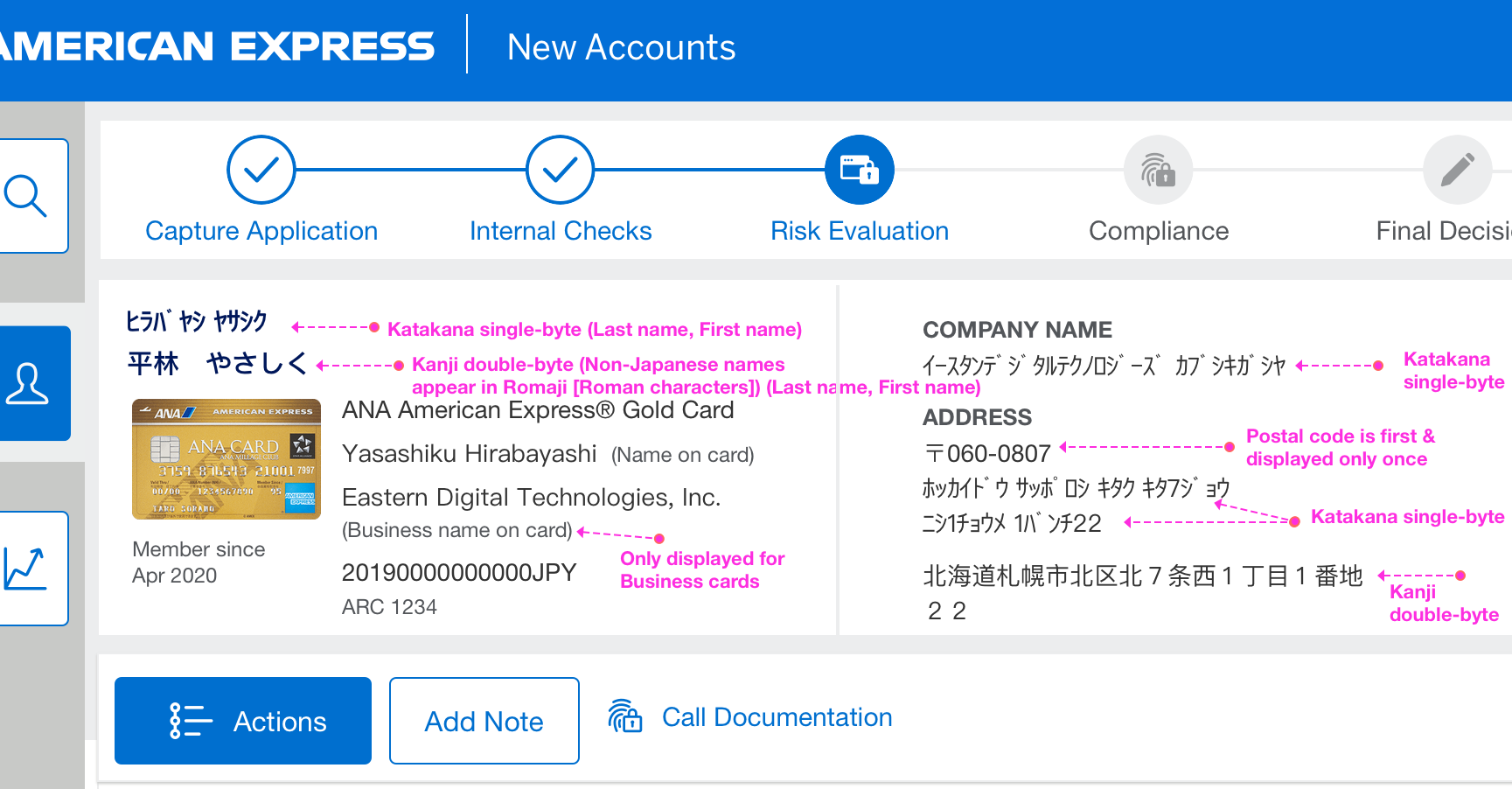The height and width of the screenshot is (789, 1512).
Task: Click the Internal Checks stage label
Action: [x=560, y=230]
